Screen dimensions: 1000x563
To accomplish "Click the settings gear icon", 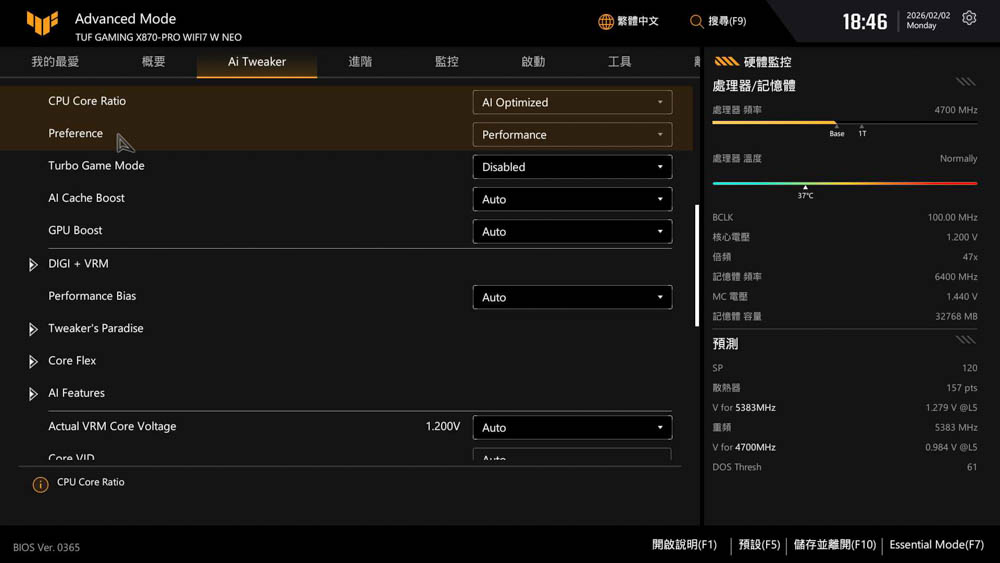I will coord(968,19).
